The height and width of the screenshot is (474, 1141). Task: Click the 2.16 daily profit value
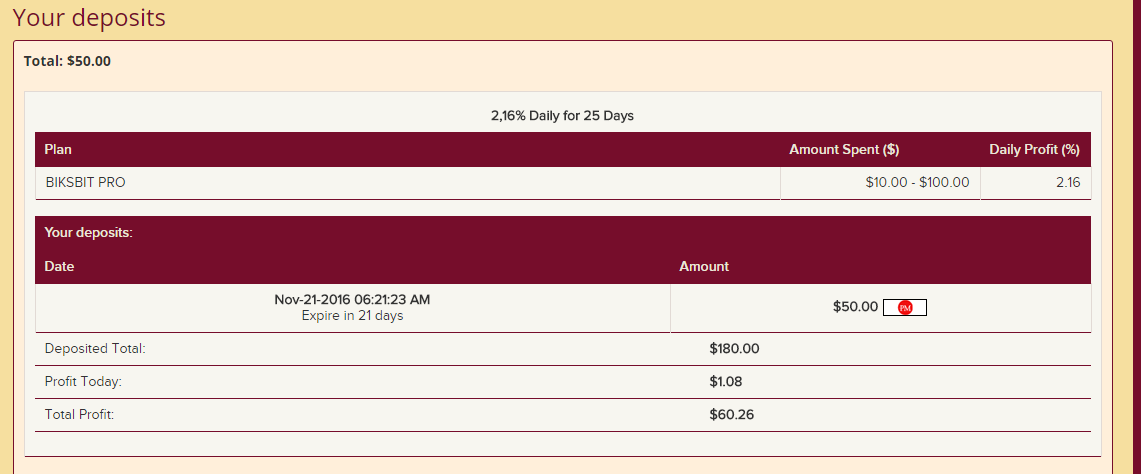1067,183
